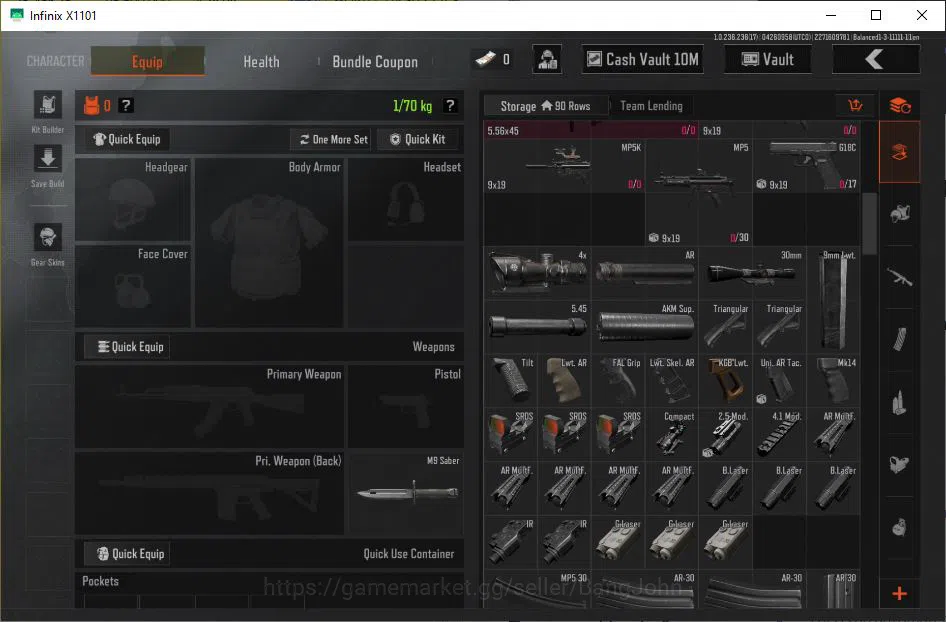
Task: Filter storage by magazines icon
Action: [900, 339]
